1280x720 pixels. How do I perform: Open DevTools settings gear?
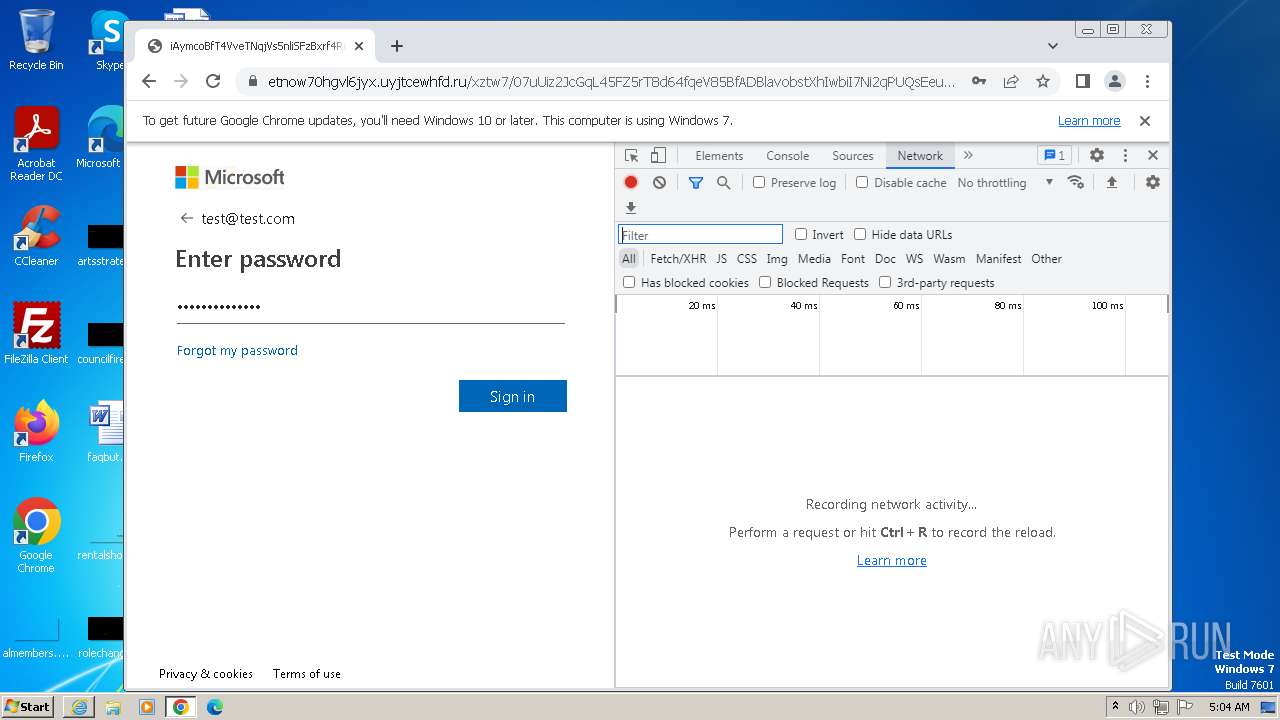tap(1097, 156)
